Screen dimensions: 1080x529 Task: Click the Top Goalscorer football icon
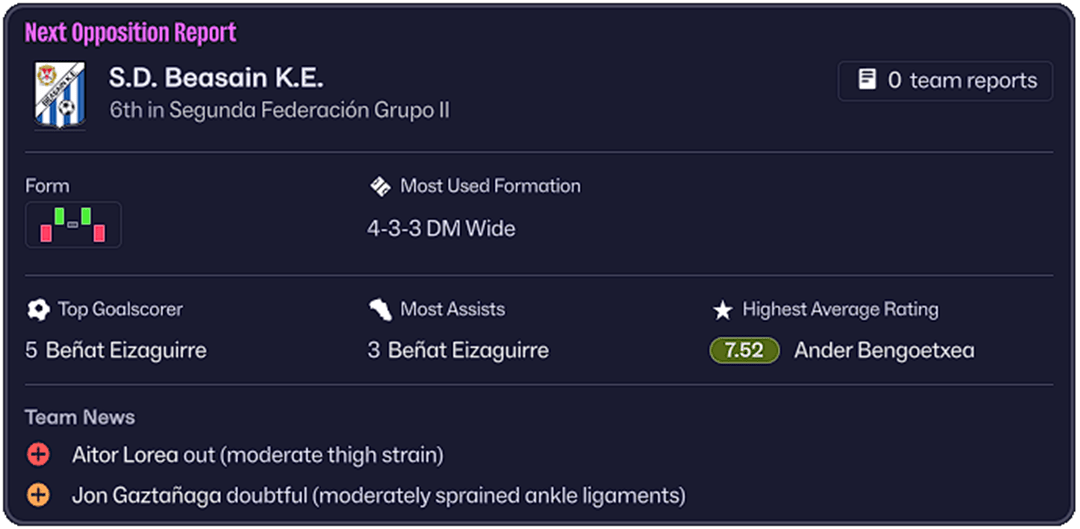click(38, 310)
